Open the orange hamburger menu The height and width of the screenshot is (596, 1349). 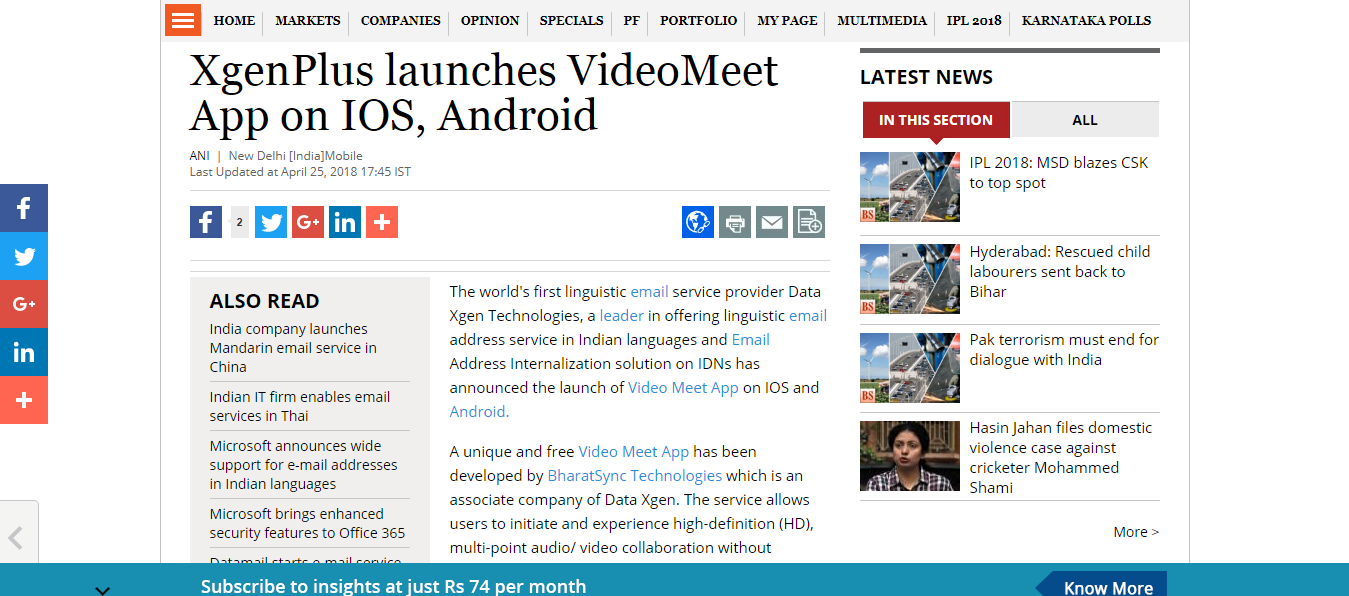coord(183,20)
